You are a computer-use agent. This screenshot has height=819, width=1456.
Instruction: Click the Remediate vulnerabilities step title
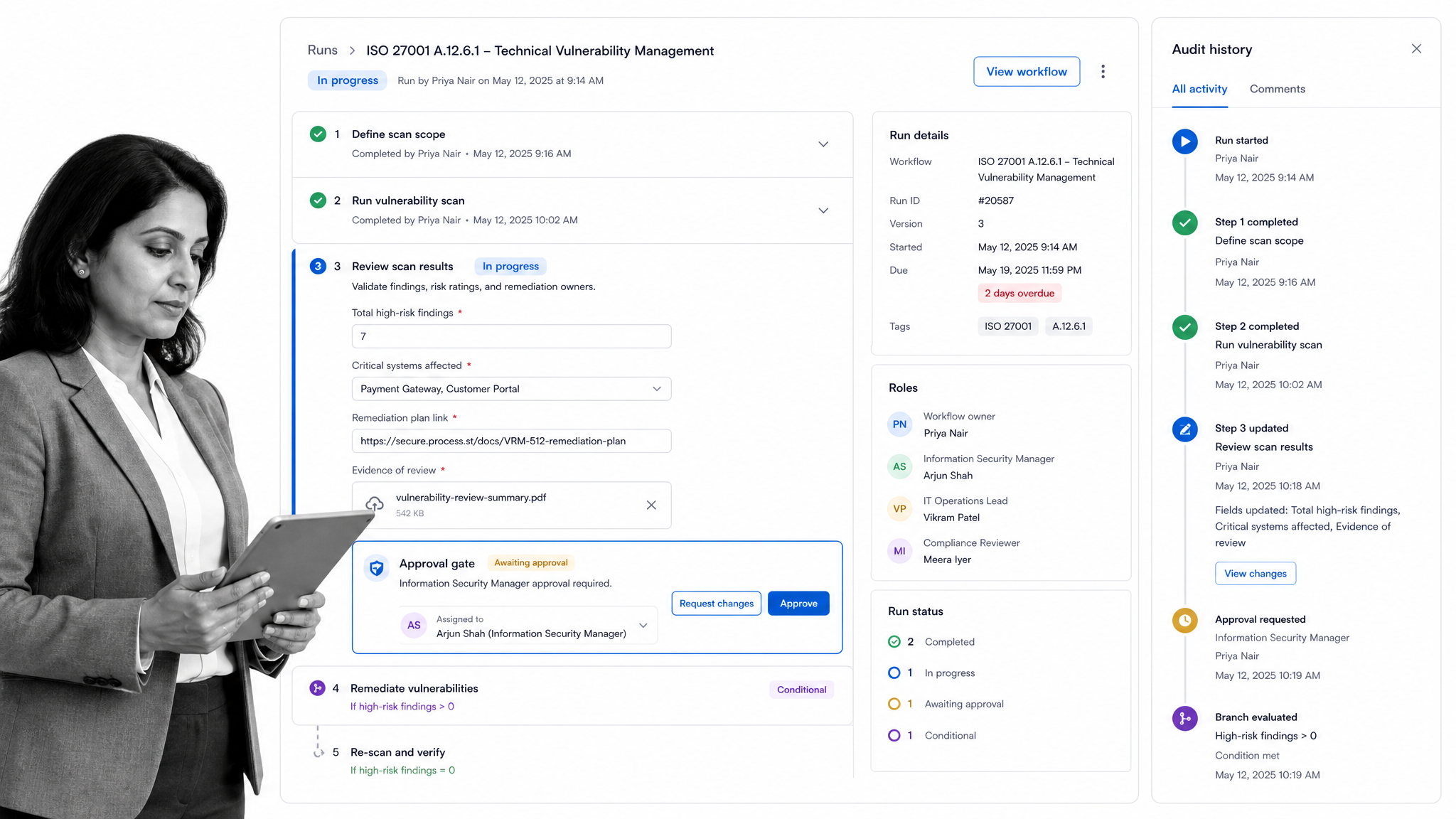(x=414, y=688)
